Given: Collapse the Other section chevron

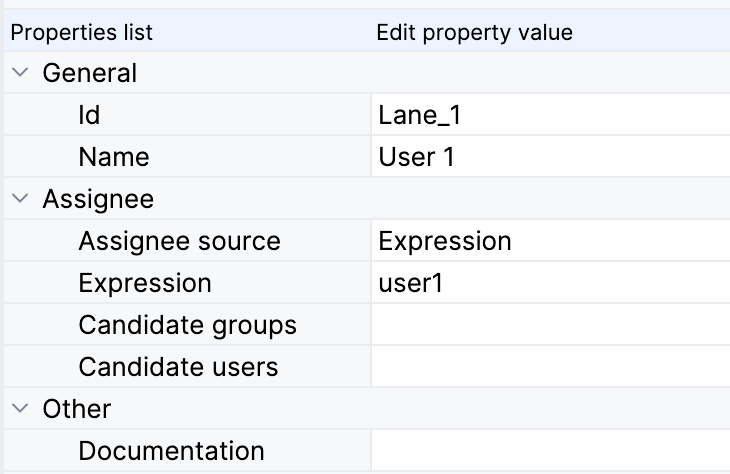Looking at the screenshot, I should [x=20, y=409].
